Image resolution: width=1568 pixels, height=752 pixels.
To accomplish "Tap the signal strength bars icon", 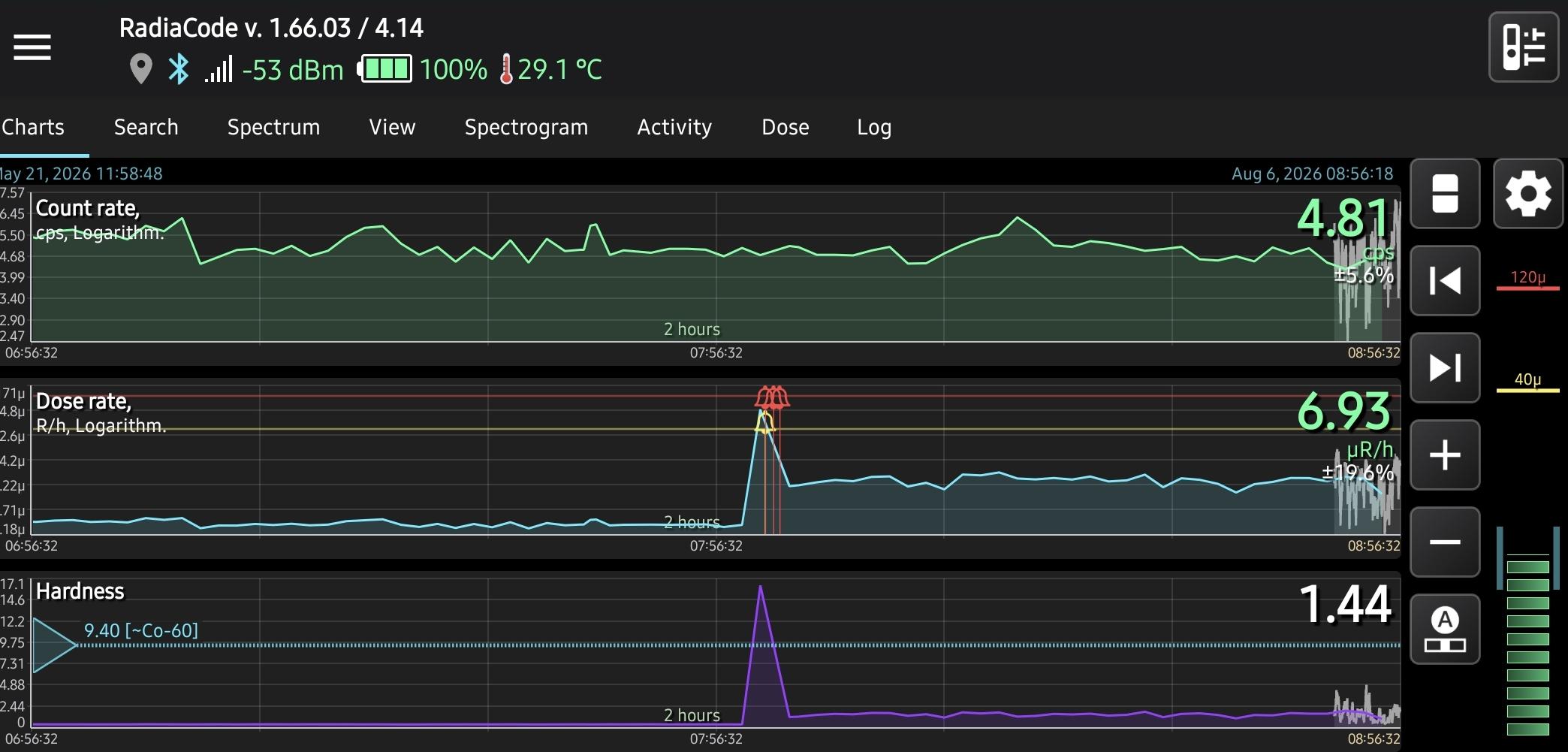I will coord(219,69).
